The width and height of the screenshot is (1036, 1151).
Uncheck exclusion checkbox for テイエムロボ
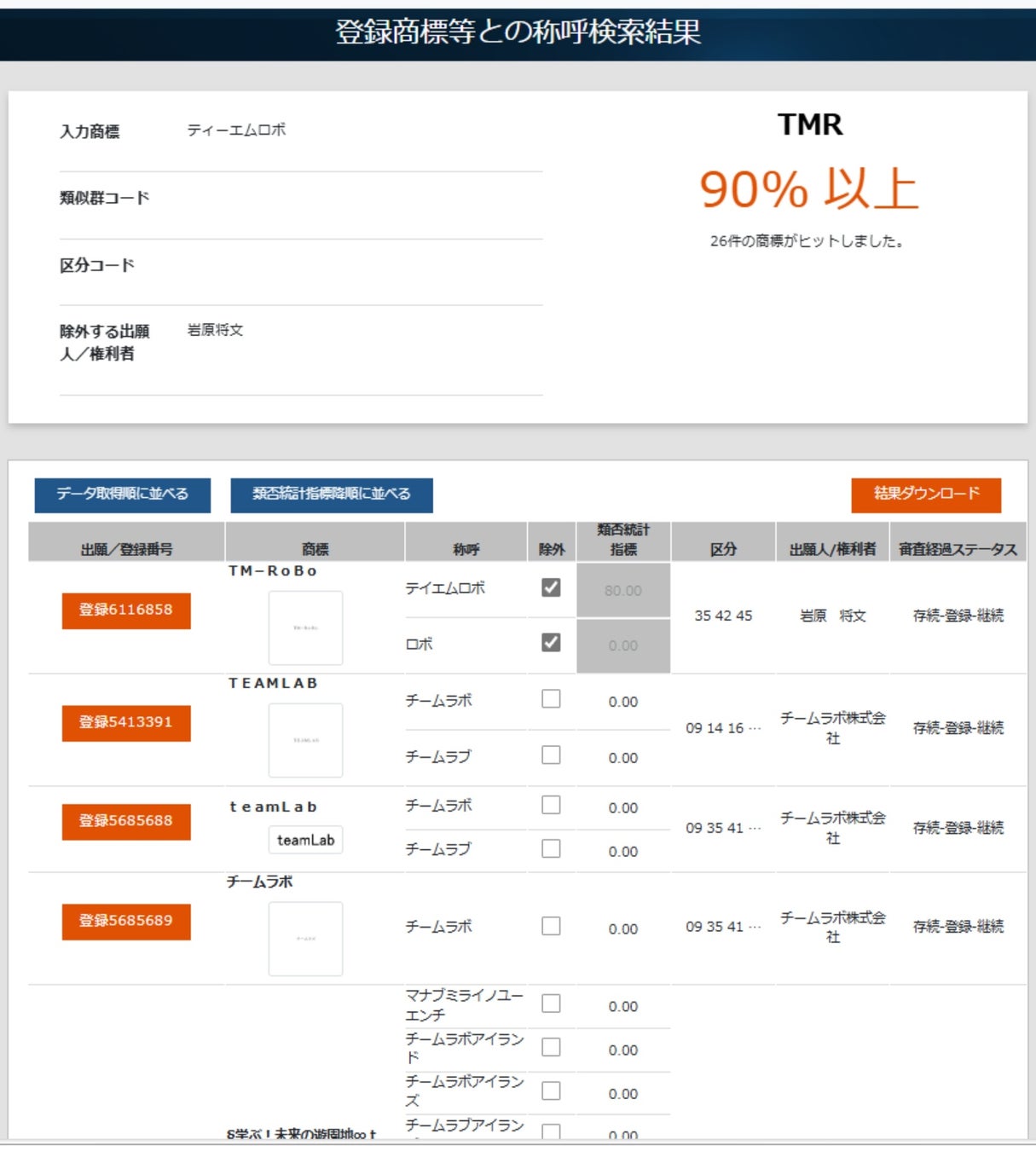[551, 587]
